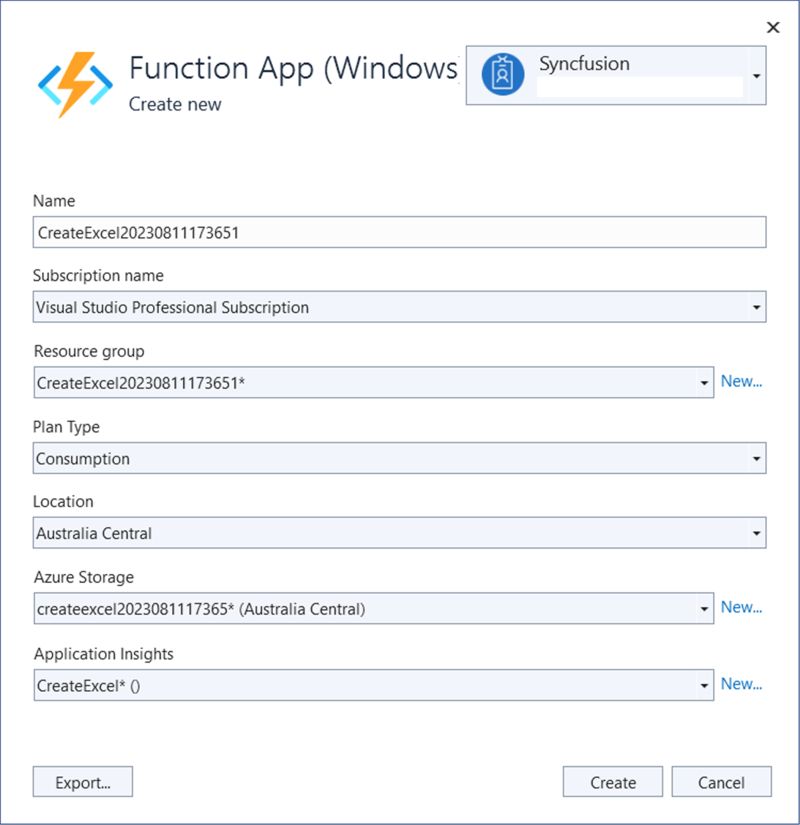
Task: Expand the Location dropdown
Action: (757, 533)
